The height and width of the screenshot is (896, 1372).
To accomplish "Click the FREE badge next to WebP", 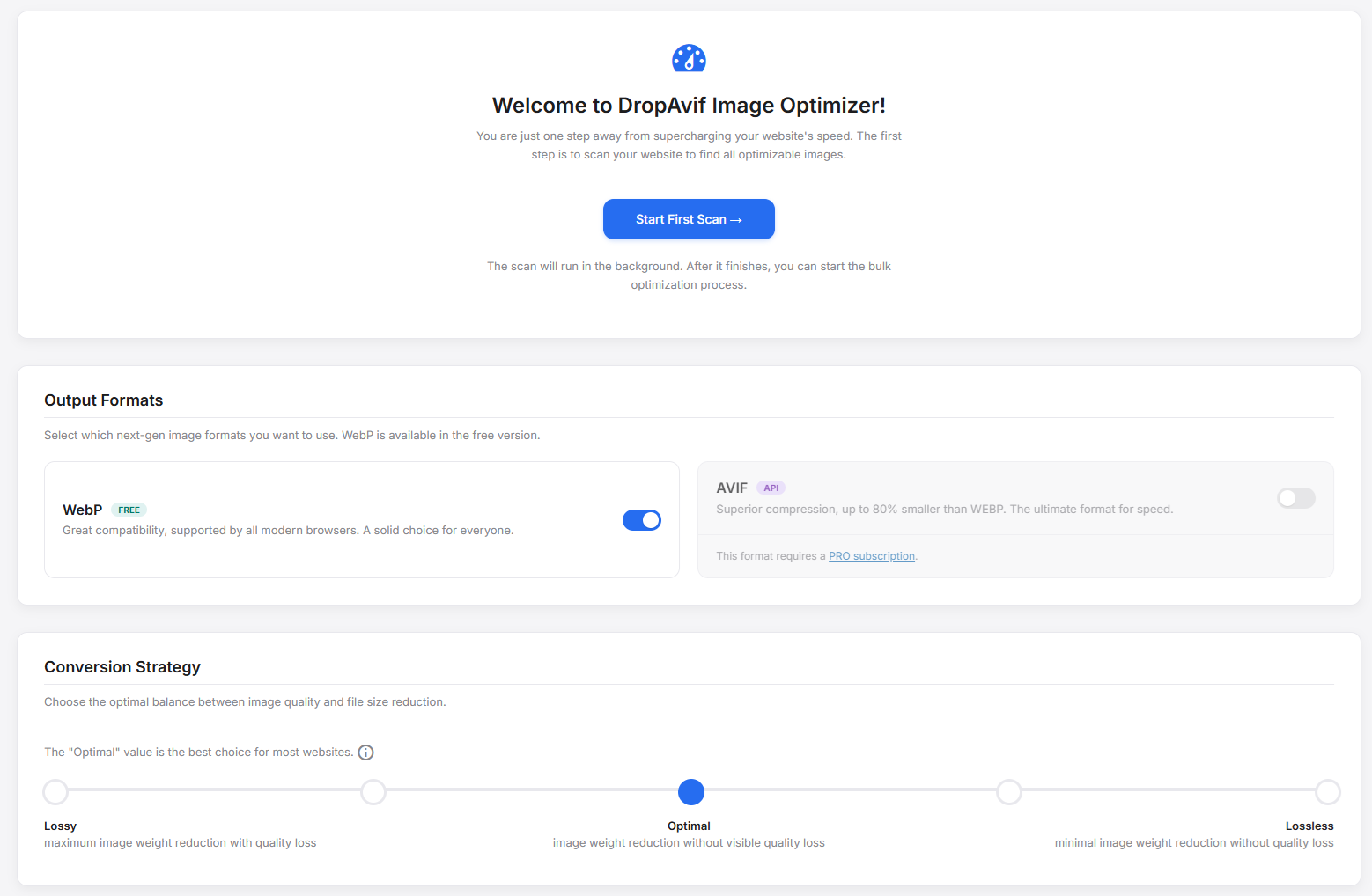I will tap(129, 510).
